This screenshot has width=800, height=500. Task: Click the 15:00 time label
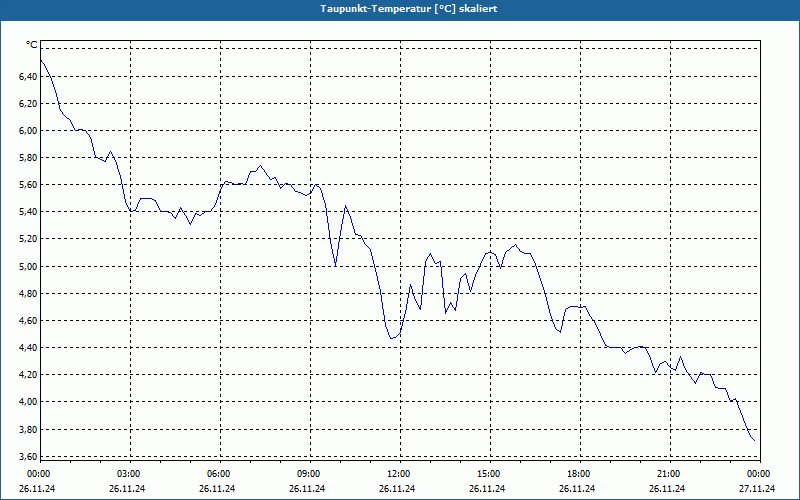(x=488, y=474)
